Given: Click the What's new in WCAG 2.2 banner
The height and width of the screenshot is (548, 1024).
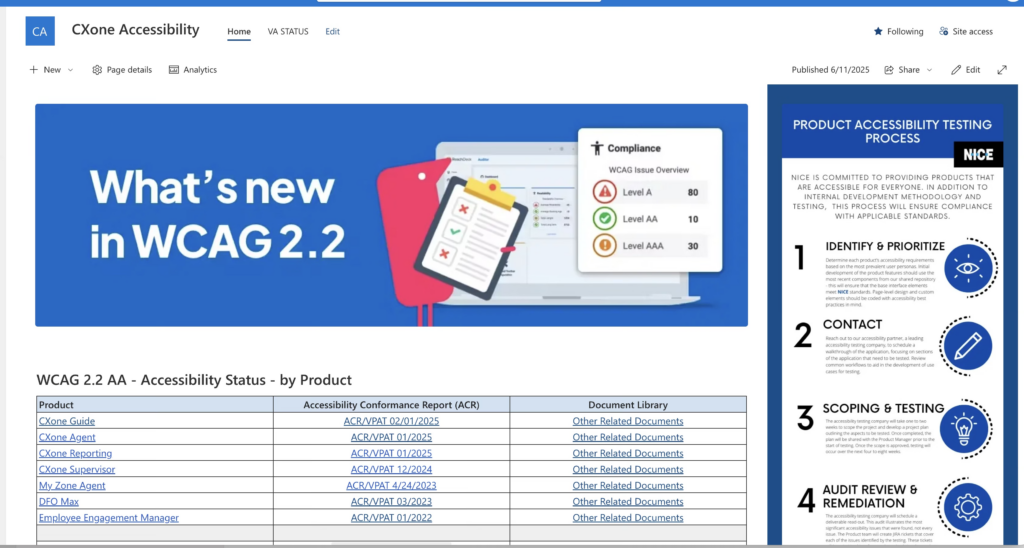Looking at the screenshot, I should [391, 214].
